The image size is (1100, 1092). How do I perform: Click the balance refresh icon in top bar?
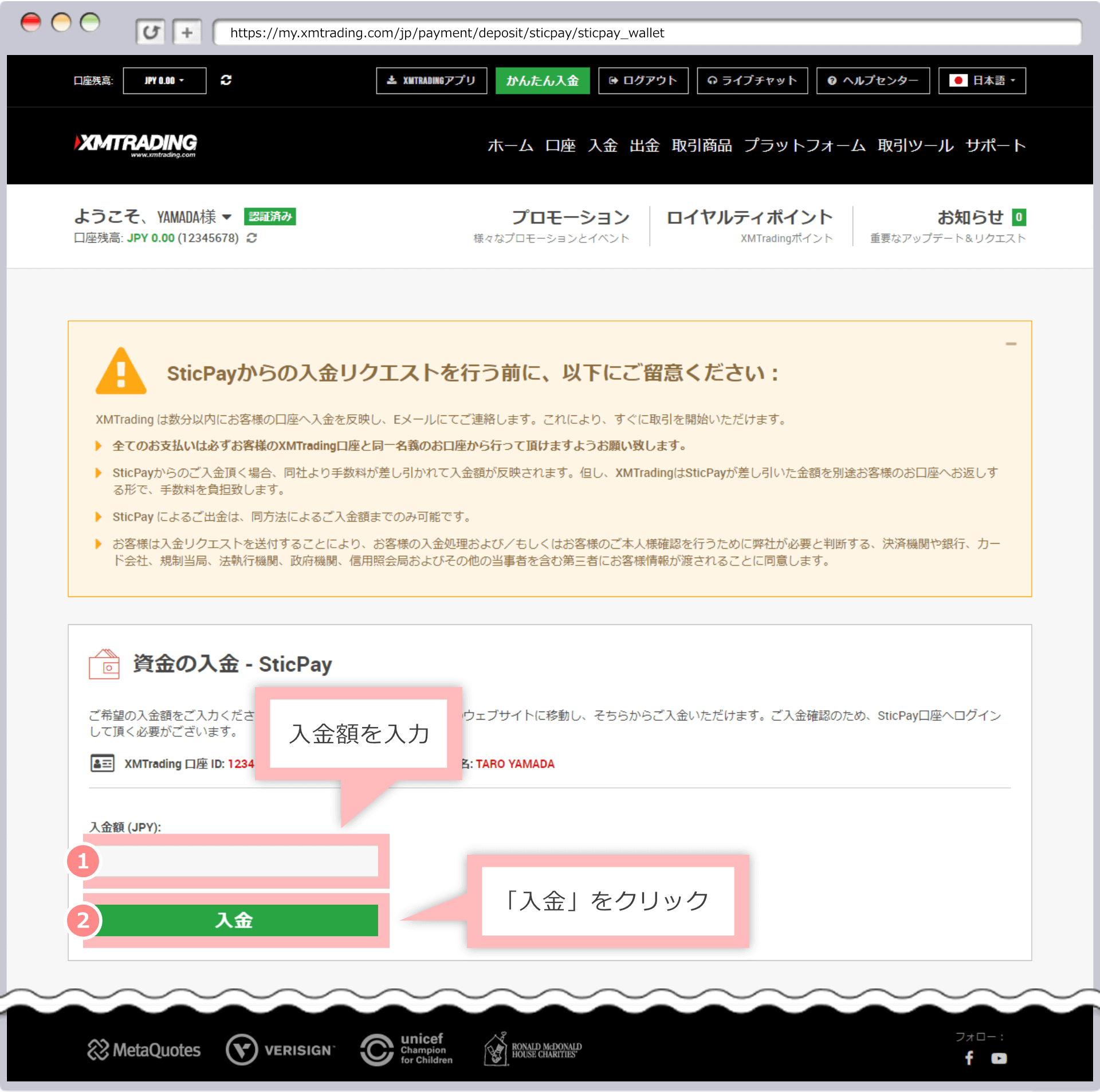pyautogui.click(x=226, y=80)
